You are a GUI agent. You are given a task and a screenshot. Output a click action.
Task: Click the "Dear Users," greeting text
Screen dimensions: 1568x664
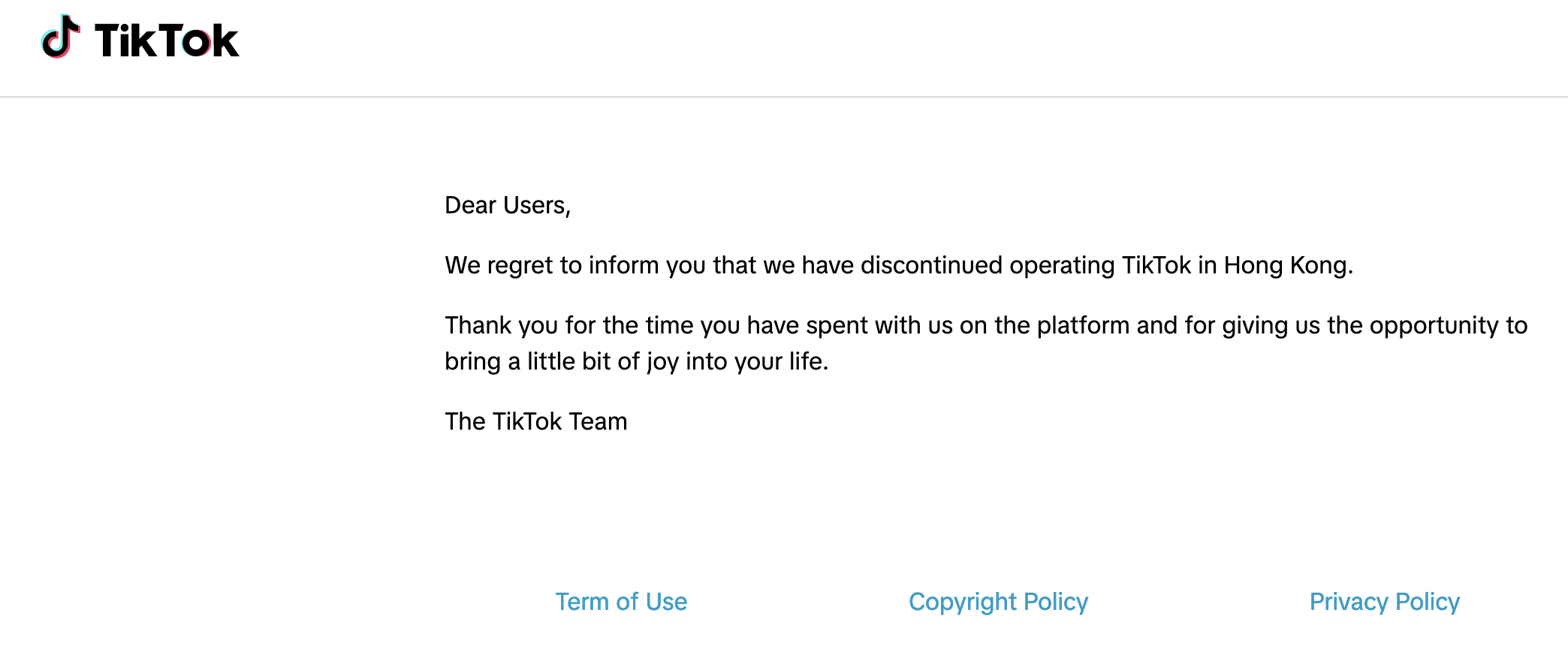point(508,205)
